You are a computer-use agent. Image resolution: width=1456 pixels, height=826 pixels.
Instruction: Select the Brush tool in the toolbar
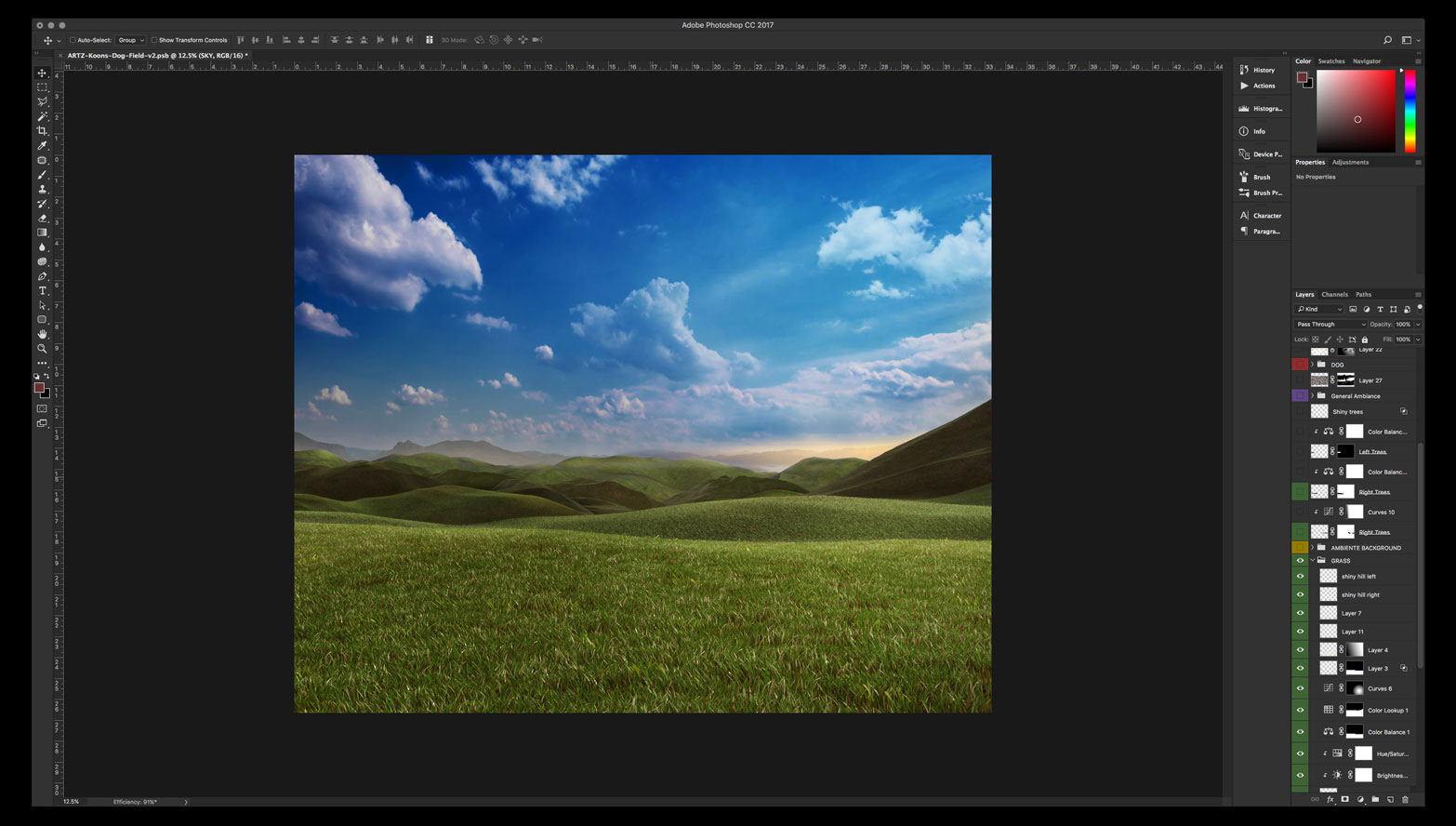42,175
